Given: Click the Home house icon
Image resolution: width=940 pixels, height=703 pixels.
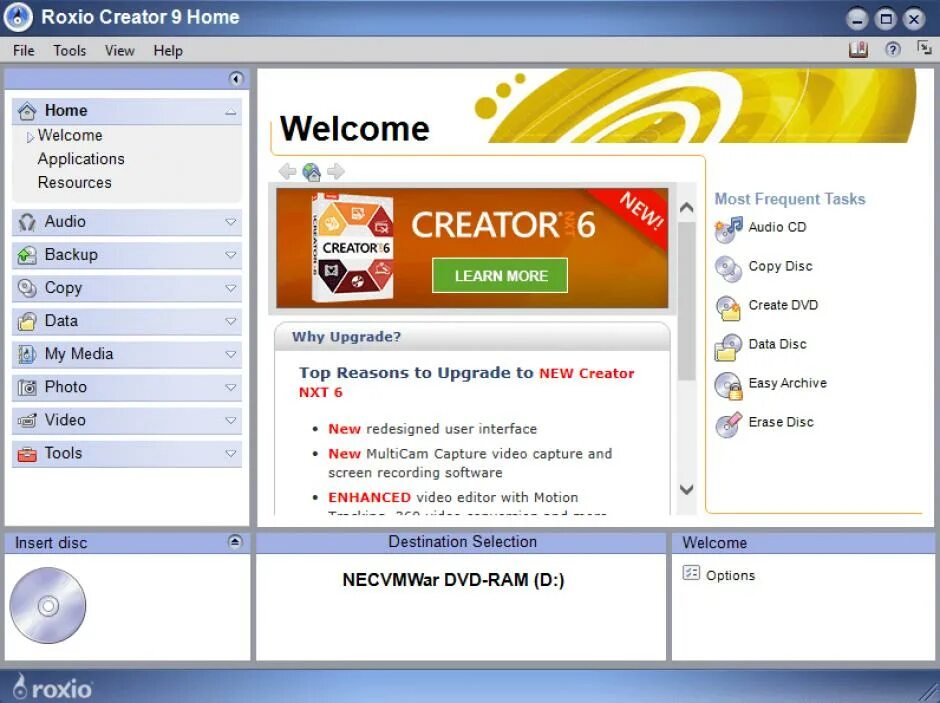Looking at the screenshot, I should coord(27,111).
